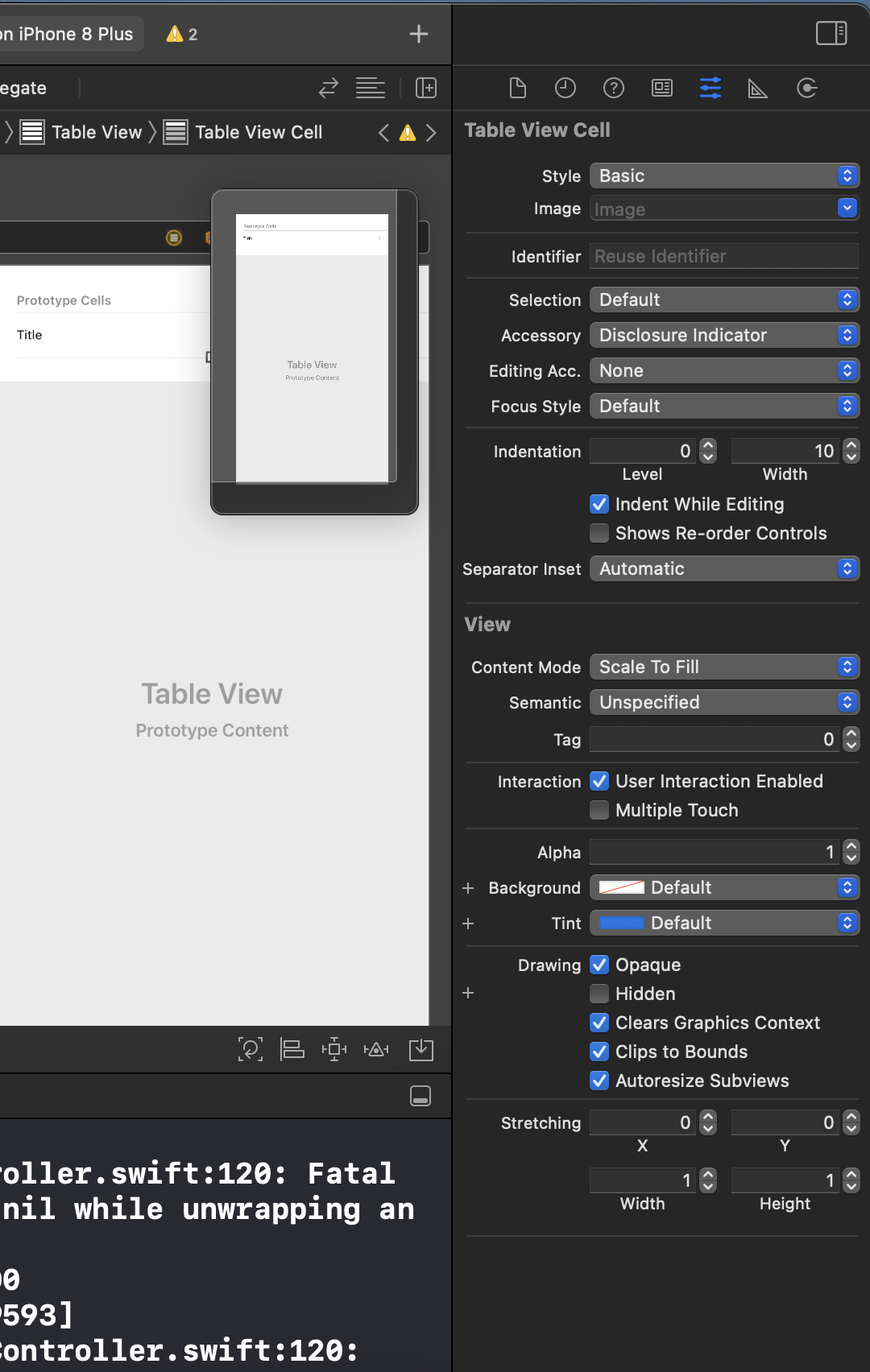
Task: Open the Size inspector tab
Action: point(758,88)
